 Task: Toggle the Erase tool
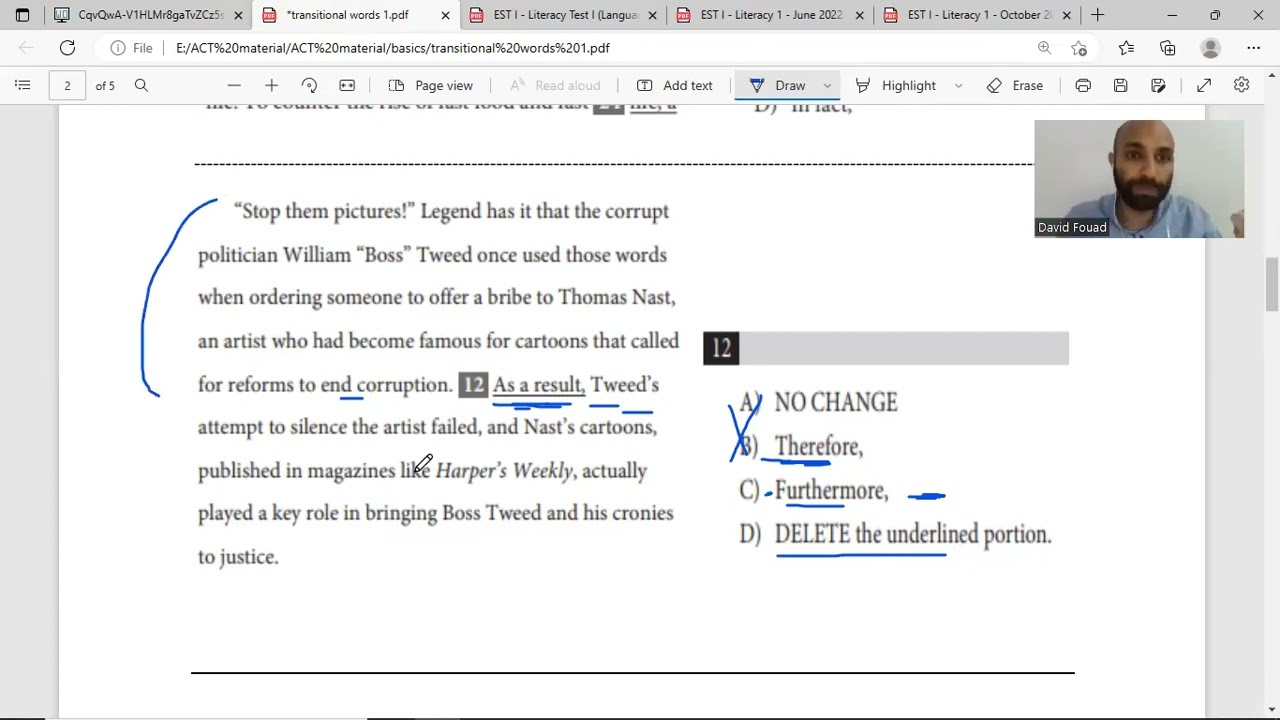coord(1015,86)
